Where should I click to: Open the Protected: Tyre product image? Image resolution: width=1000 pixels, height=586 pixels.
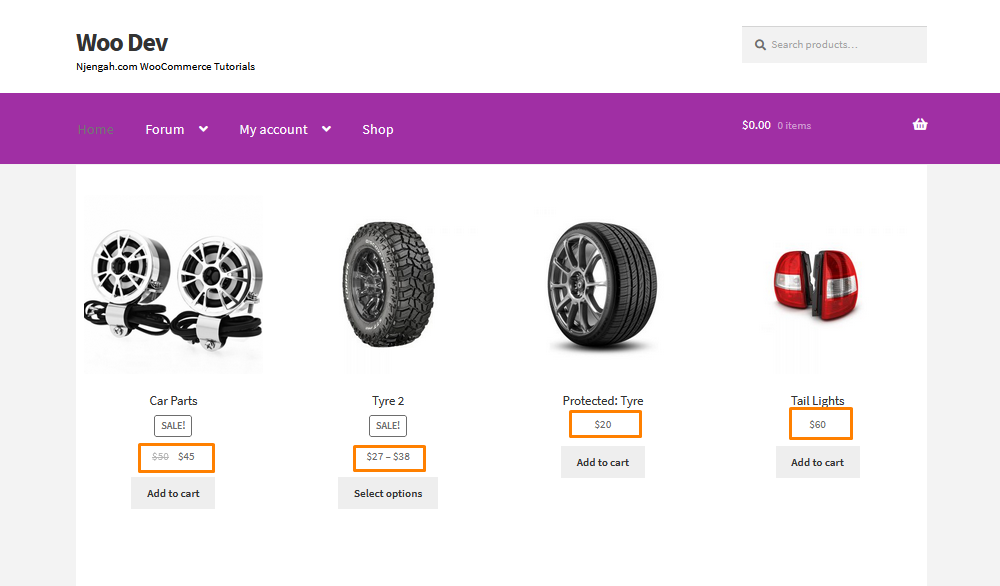coord(603,286)
